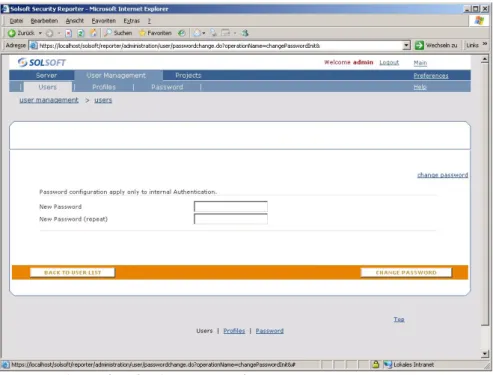Screen dimensions: 493x375
Task: Select the Profiles sub-tab
Action: coord(104,87)
